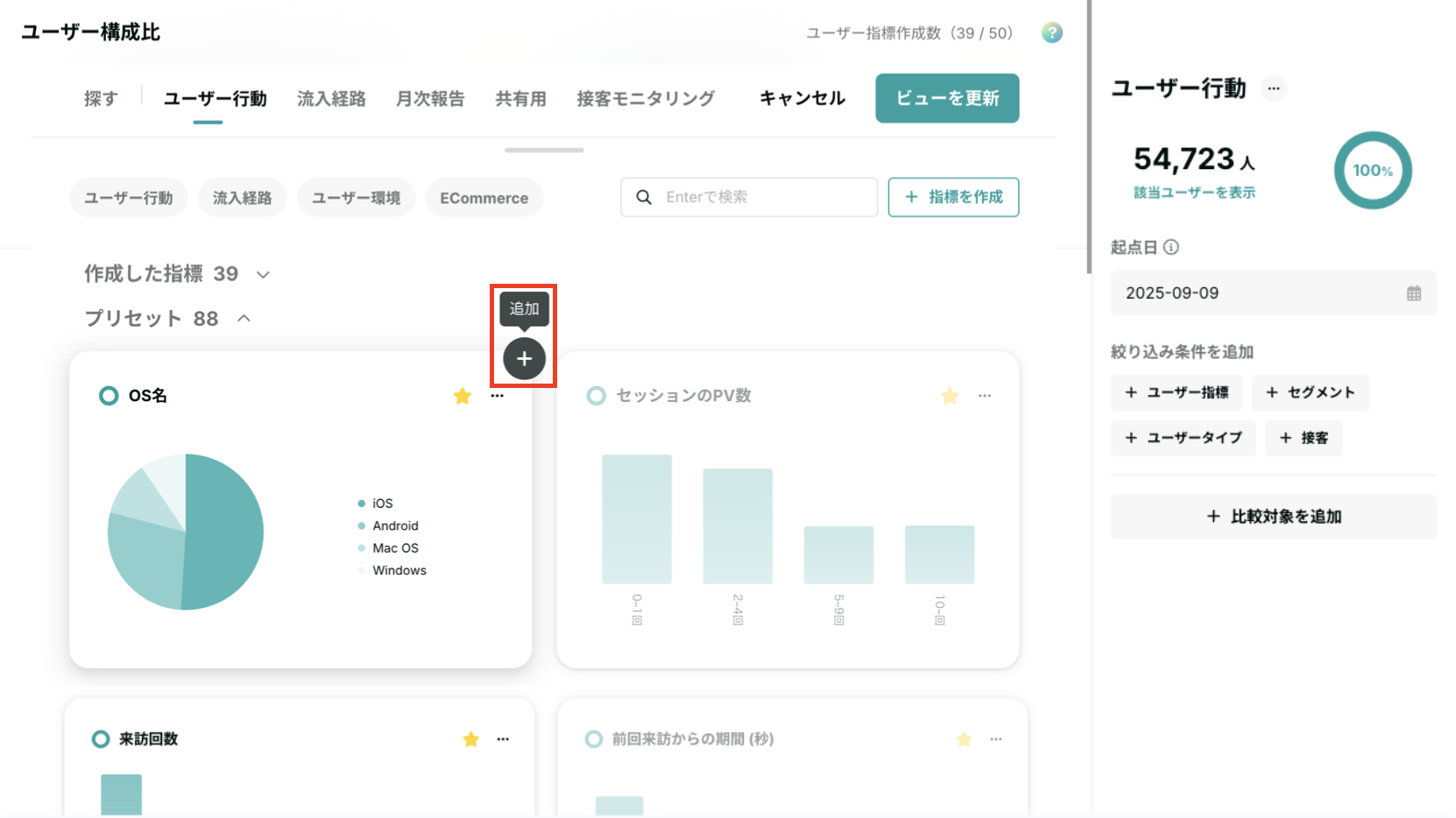Click the pie chart in OS名 card
The width and height of the screenshot is (1456, 818).
[186, 532]
